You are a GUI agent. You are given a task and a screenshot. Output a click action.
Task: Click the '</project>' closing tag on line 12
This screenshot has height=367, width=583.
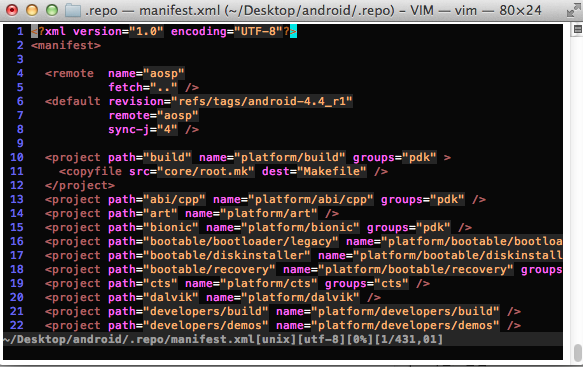point(80,185)
